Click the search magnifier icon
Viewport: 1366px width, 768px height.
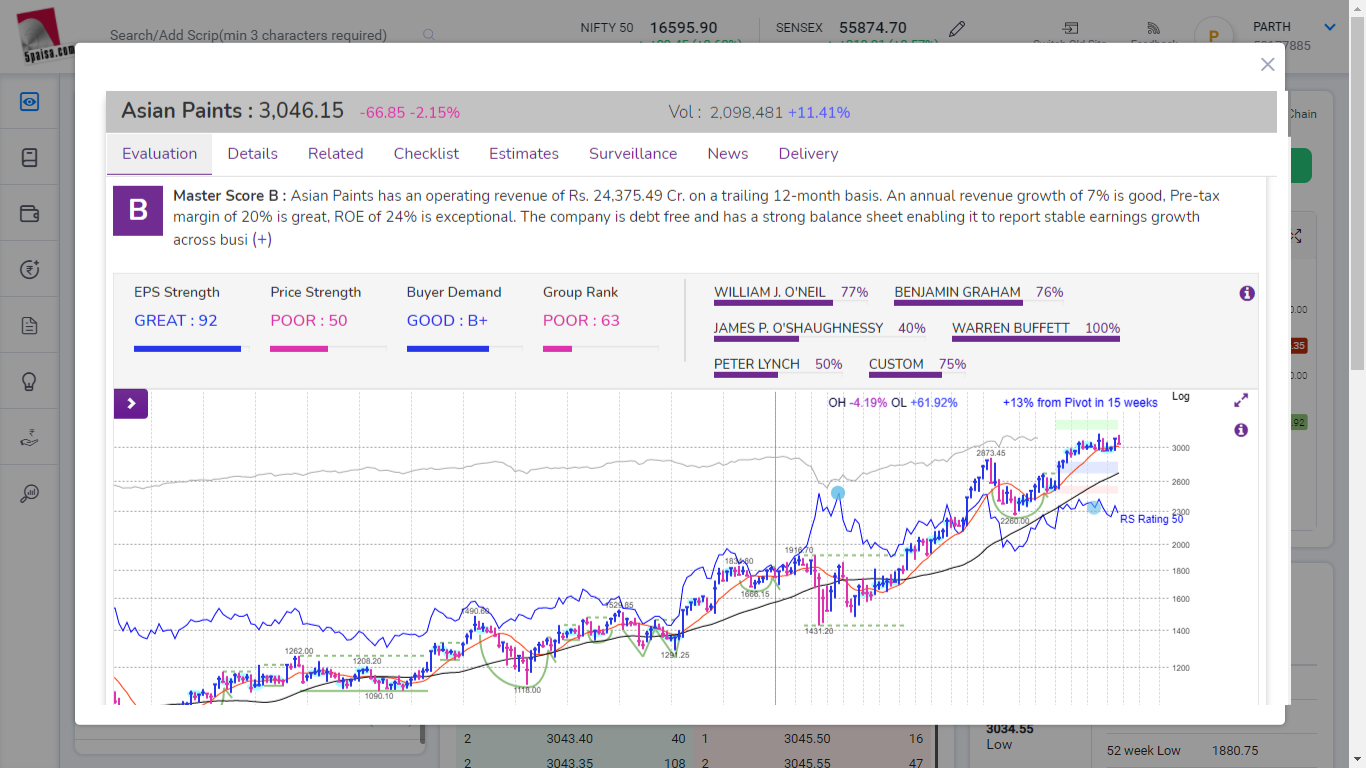pos(429,35)
